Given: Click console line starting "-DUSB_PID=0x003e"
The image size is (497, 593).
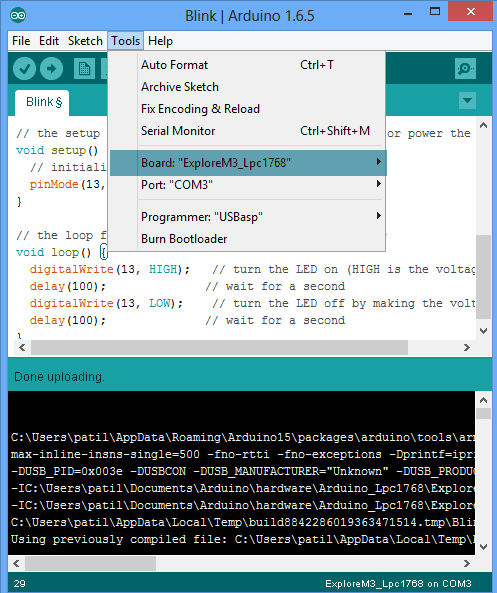Looking at the screenshot, I should 242,471.
